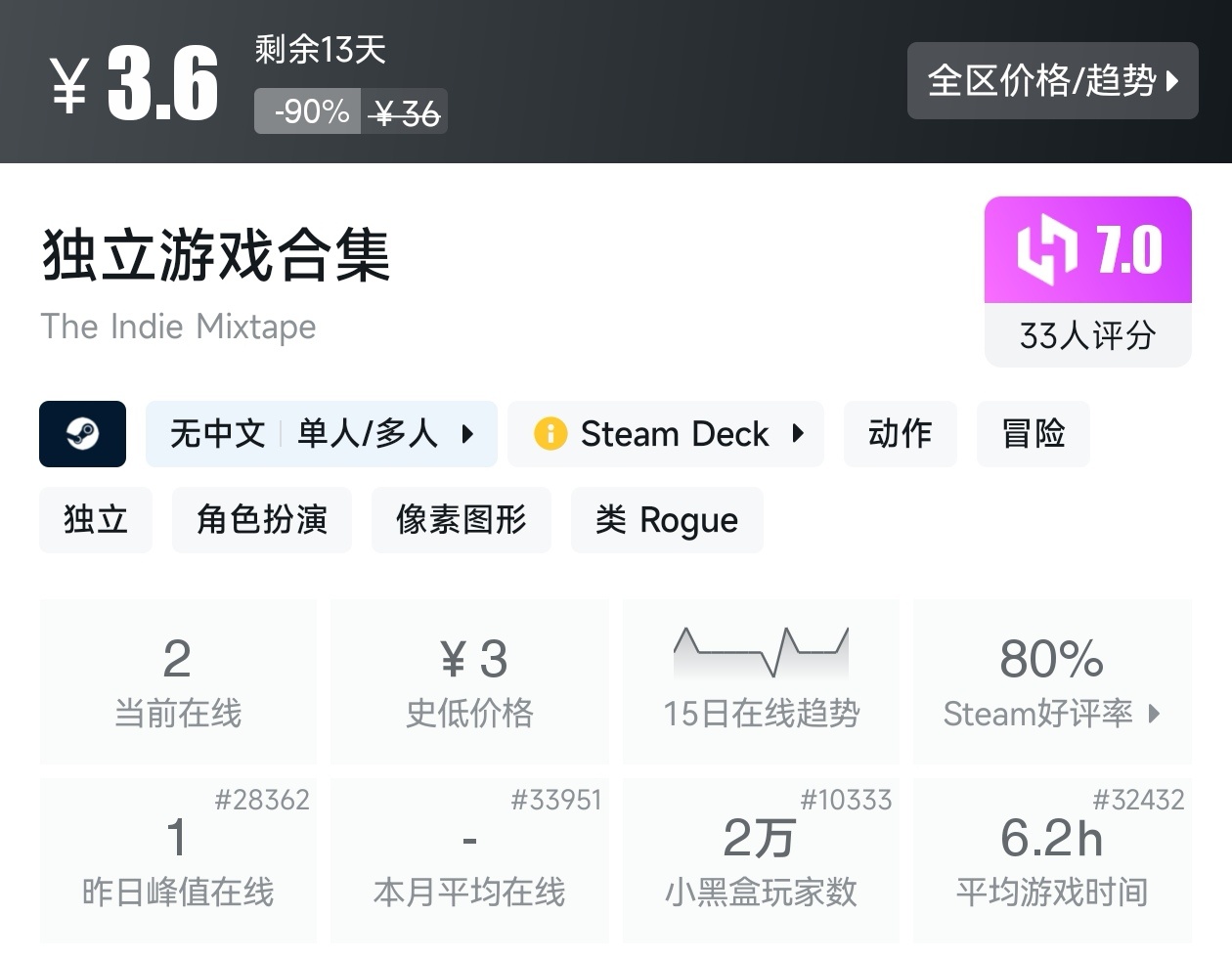The height and width of the screenshot is (959, 1232).
Task: Open the 小黑盒玩家数 stat card
Action: [x=760, y=860]
